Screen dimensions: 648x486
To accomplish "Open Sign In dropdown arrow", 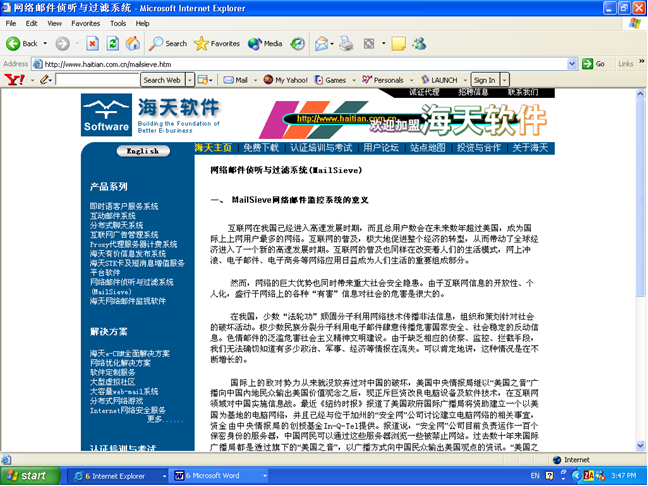I will (x=504, y=80).
